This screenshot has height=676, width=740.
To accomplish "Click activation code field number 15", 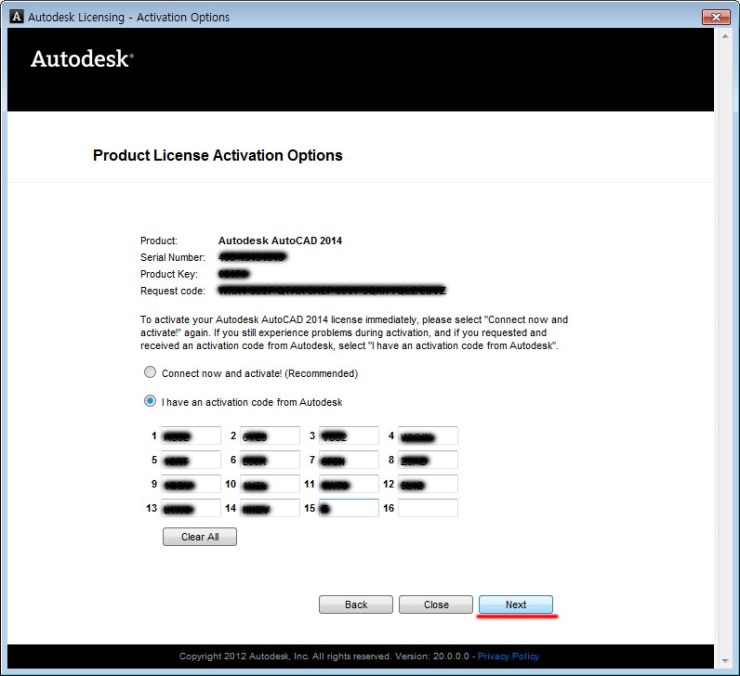I will 349,508.
